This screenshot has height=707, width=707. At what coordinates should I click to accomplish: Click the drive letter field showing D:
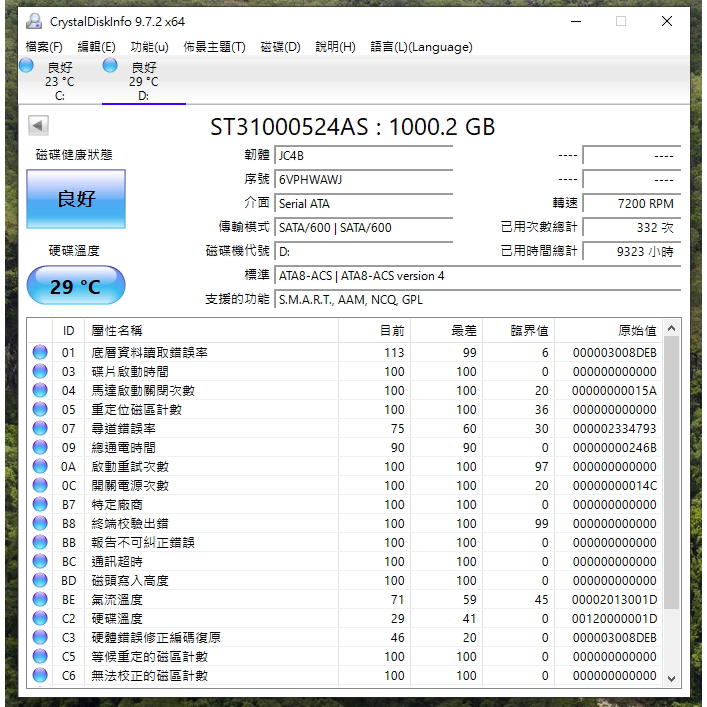363,251
